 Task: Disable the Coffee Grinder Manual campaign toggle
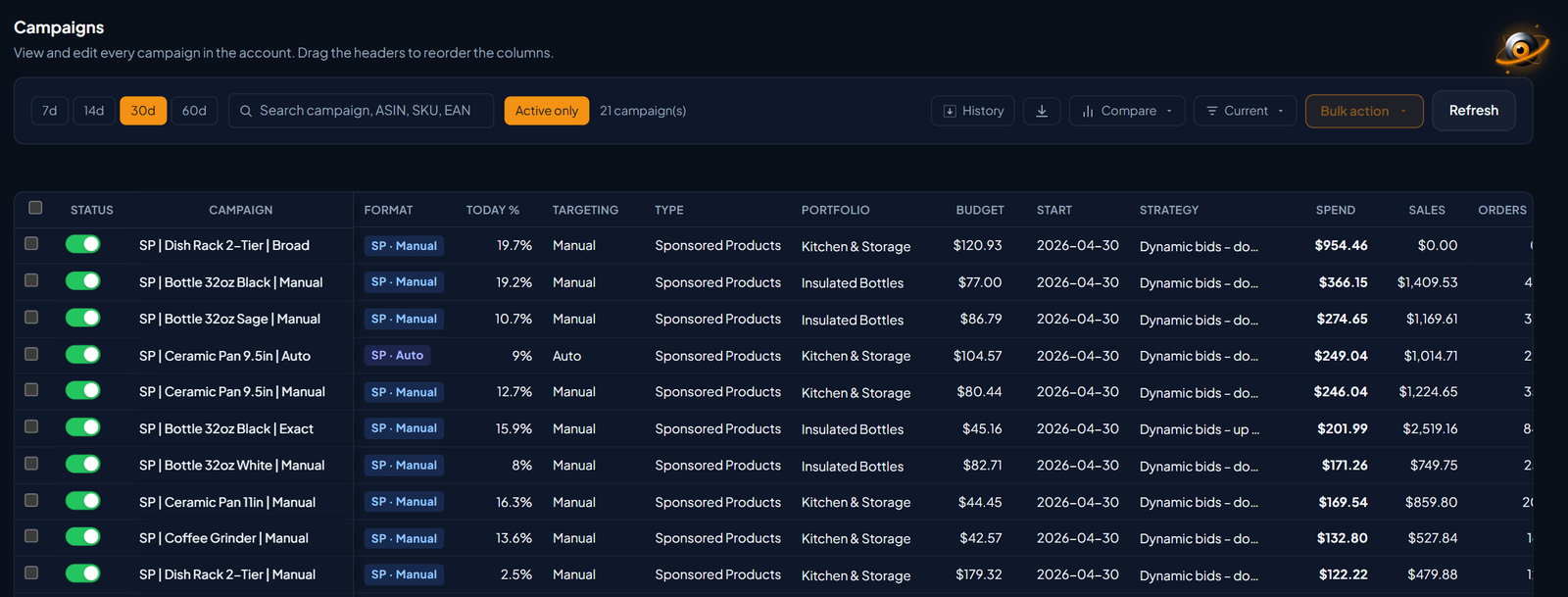83,537
